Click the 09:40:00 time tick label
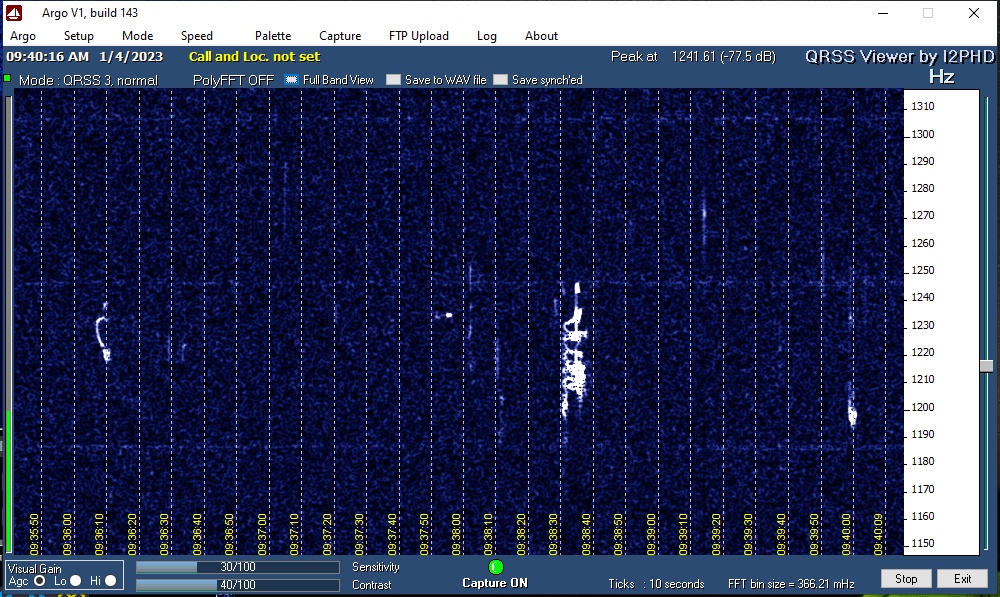This screenshot has width=1000, height=597. click(x=846, y=534)
